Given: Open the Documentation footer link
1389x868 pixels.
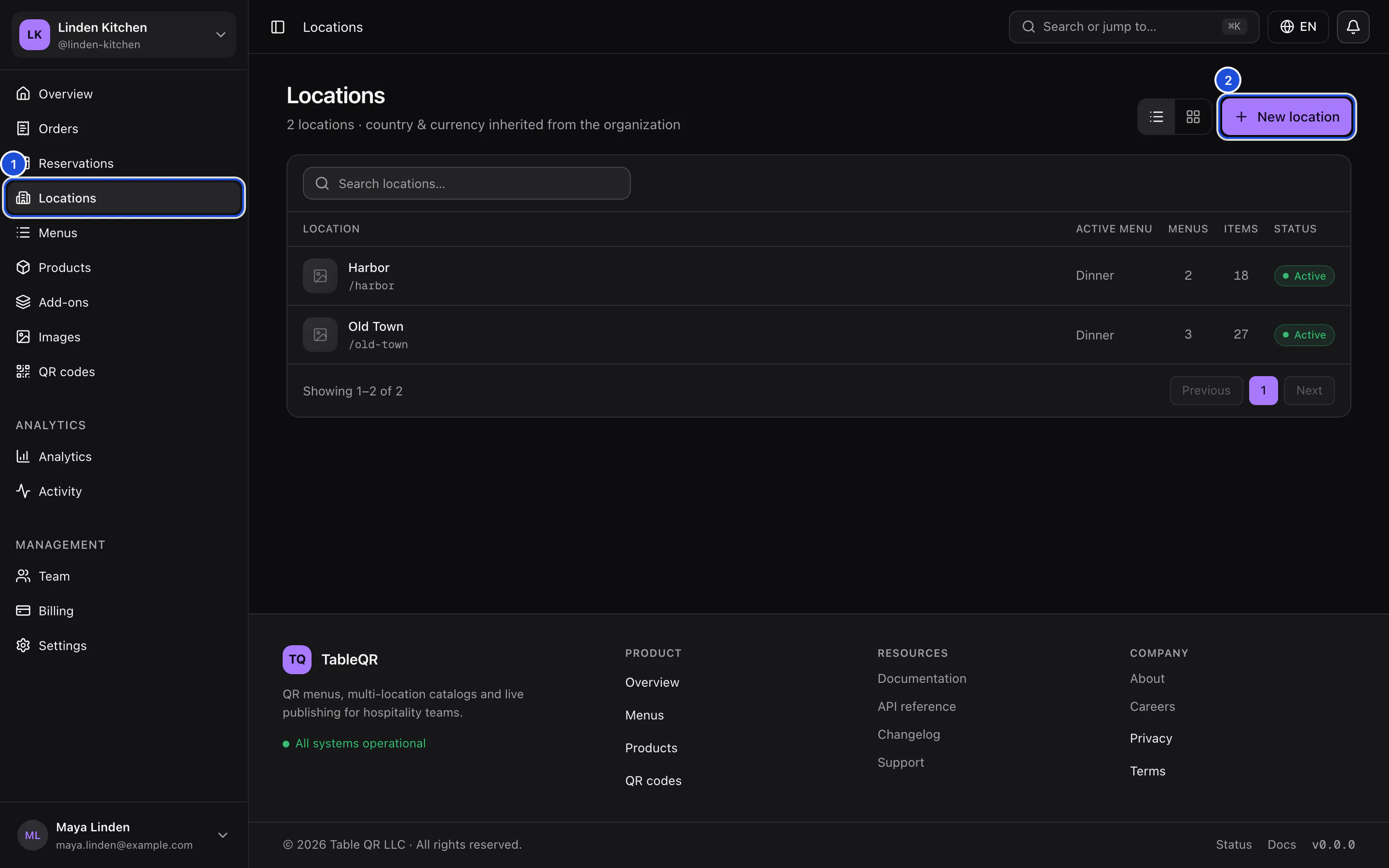Looking at the screenshot, I should tap(922, 678).
